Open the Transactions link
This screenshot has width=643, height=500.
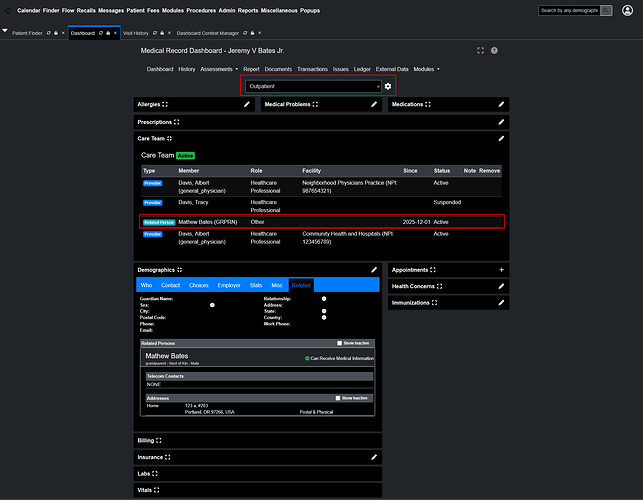click(x=312, y=69)
